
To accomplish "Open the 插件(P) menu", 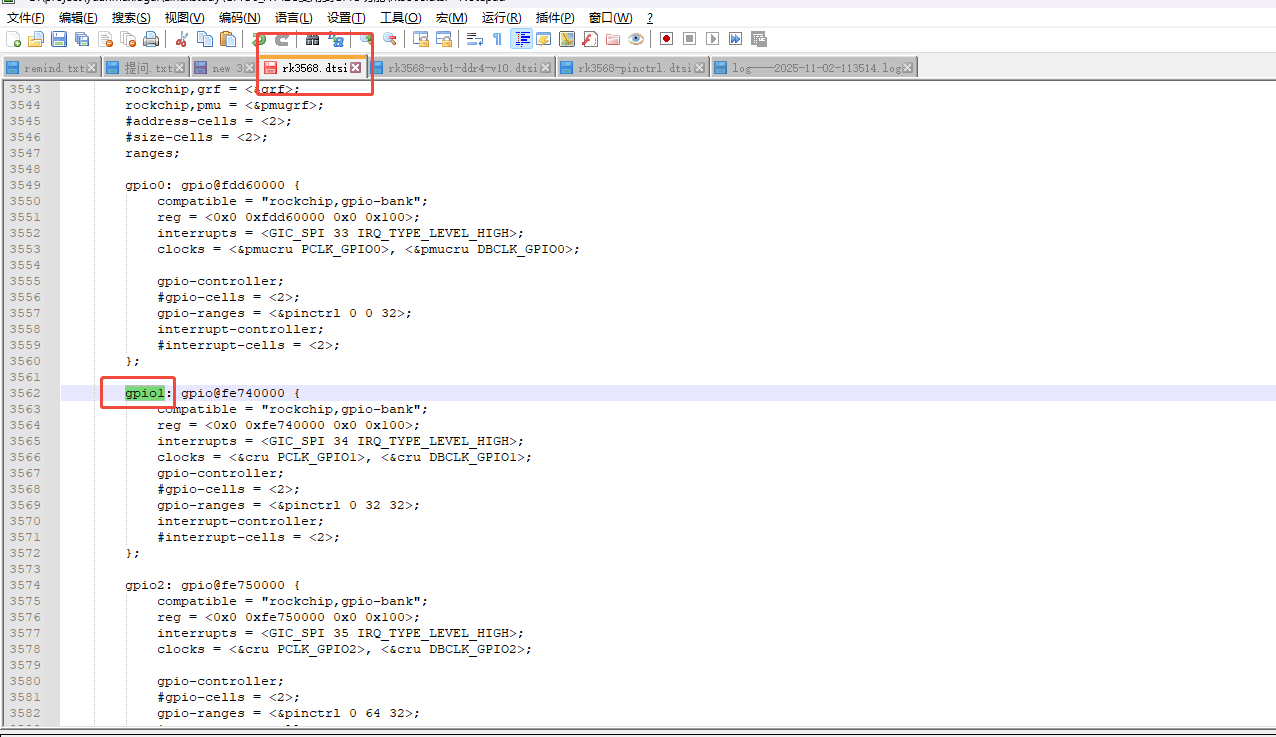I will [x=555, y=18].
